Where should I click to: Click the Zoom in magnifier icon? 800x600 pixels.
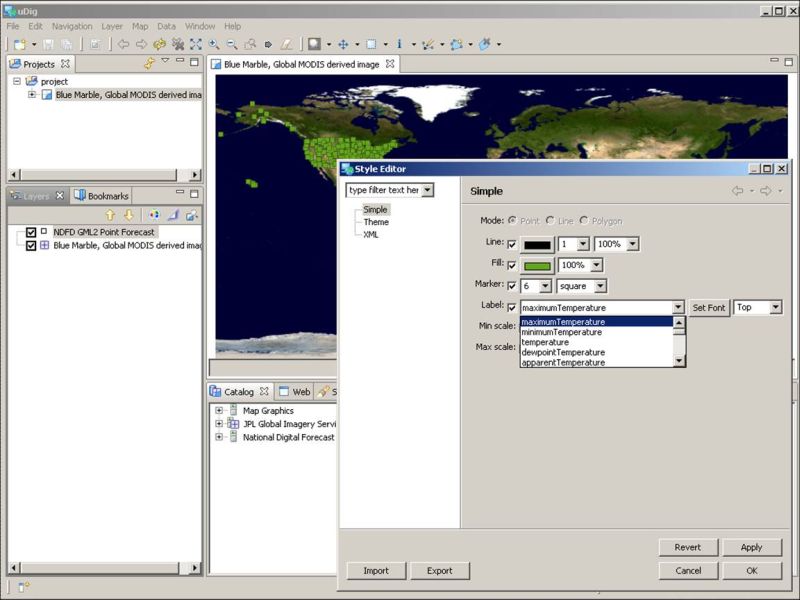point(214,44)
